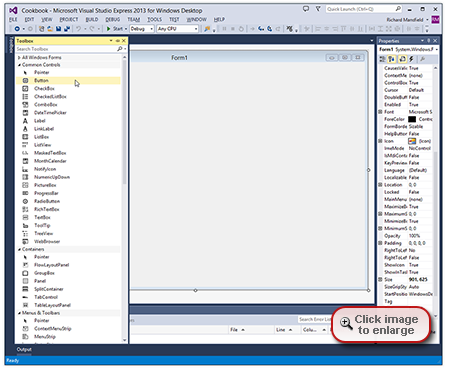Select the Button control in the Toolbox
This screenshot has height=372, width=450.
coord(68,80)
